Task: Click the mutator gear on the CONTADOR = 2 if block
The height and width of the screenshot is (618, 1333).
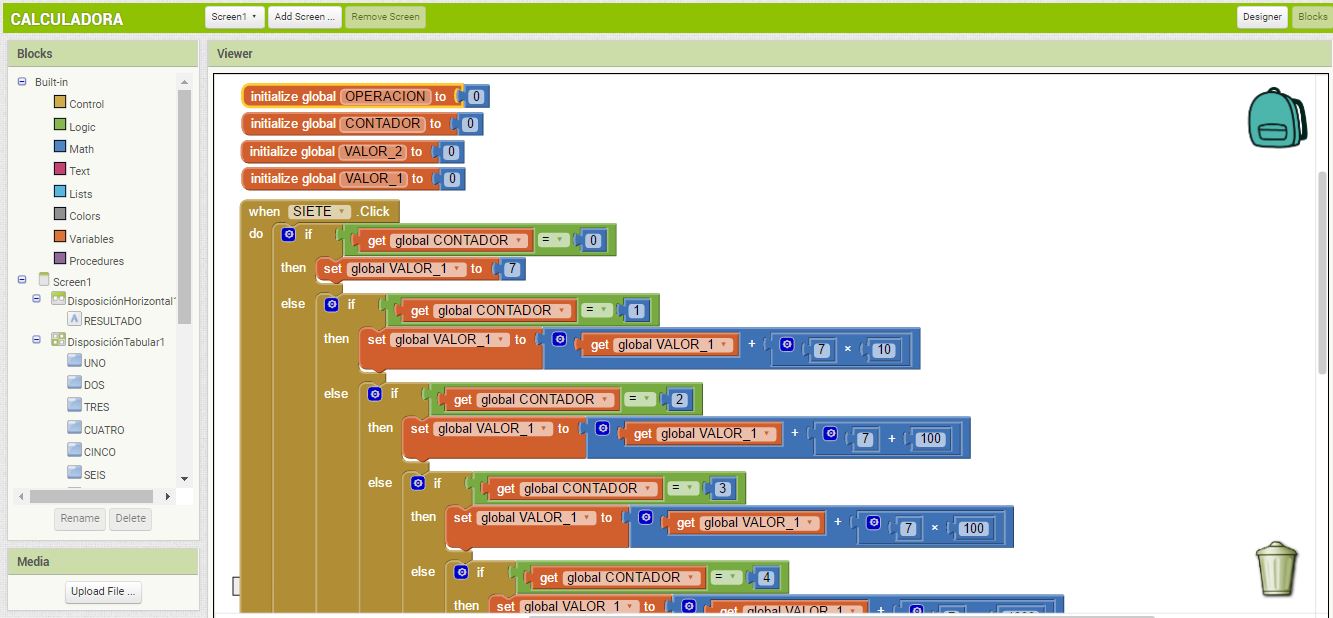Action: coord(375,393)
